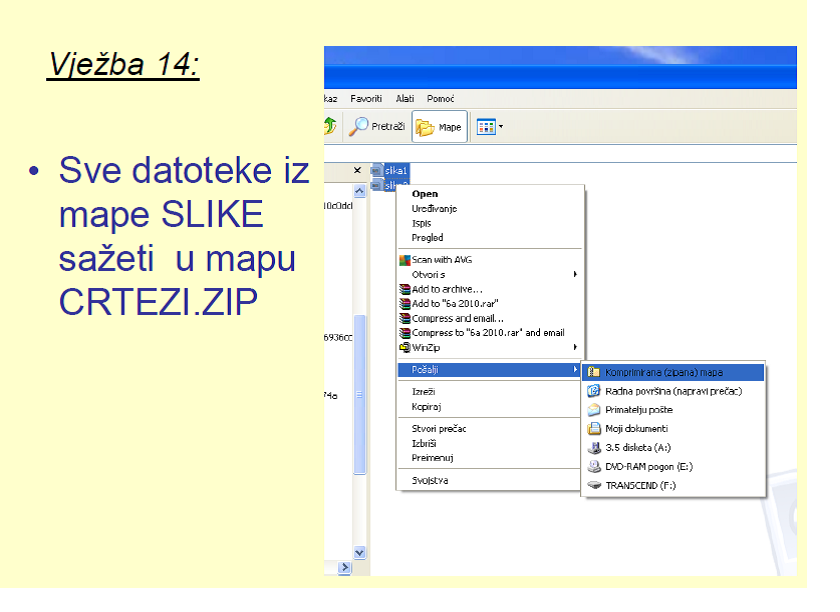Click the Views toolbar icon
The height and width of the screenshot is (612, 840).
coord(485,126)
